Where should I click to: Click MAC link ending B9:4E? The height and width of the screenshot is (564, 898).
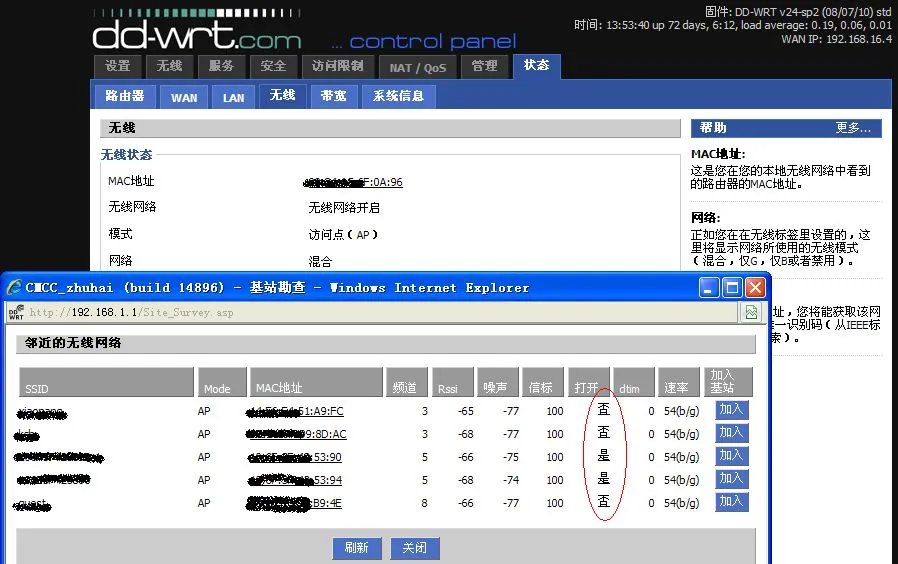[294, 503]
